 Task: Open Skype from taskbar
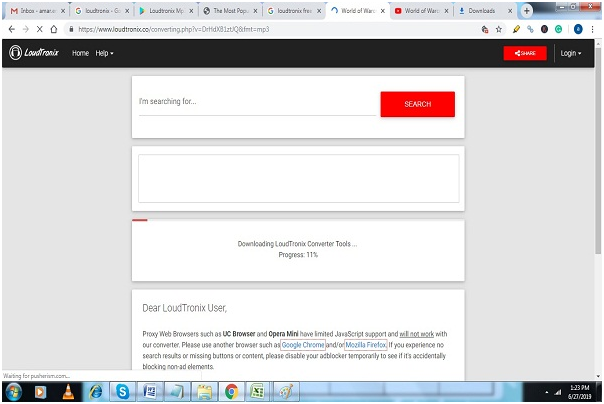pos(122,392)
